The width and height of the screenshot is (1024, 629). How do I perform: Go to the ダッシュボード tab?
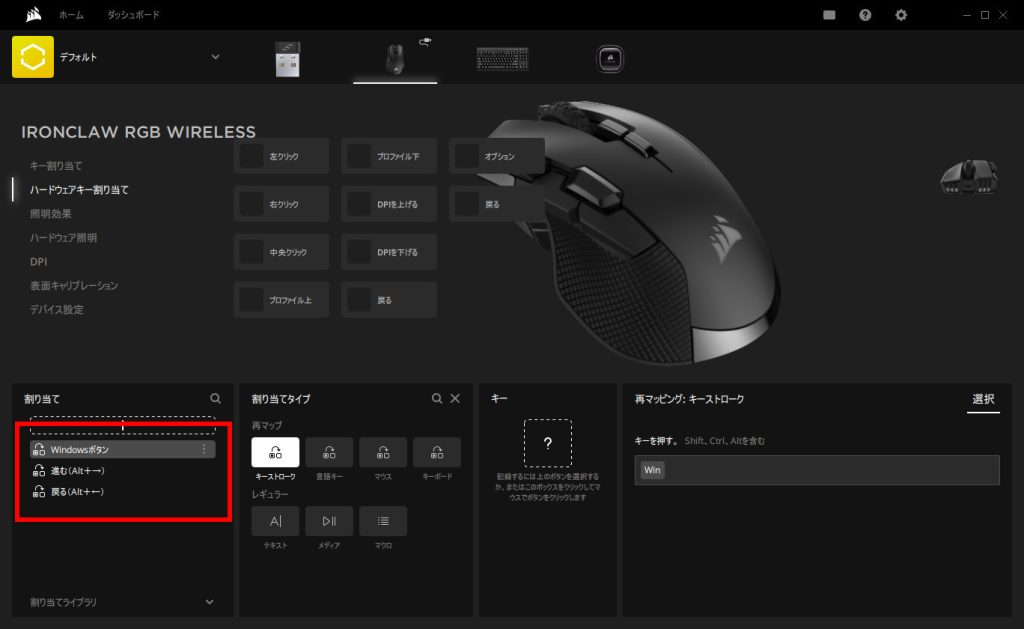(x=133, y=14)
